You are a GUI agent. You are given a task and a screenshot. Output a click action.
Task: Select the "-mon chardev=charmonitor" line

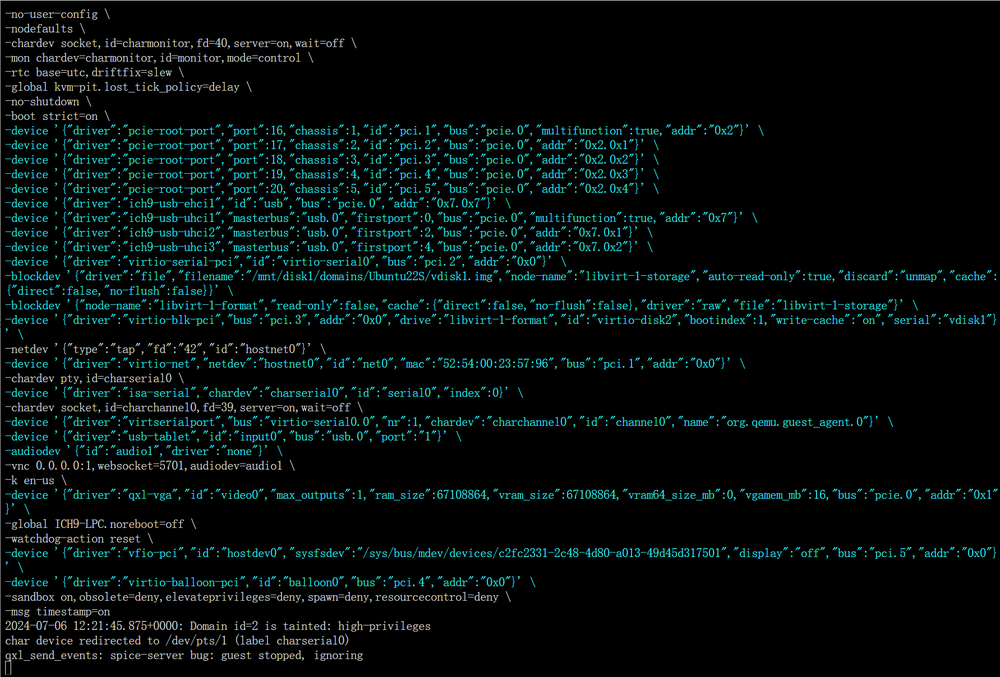[159, 58]
